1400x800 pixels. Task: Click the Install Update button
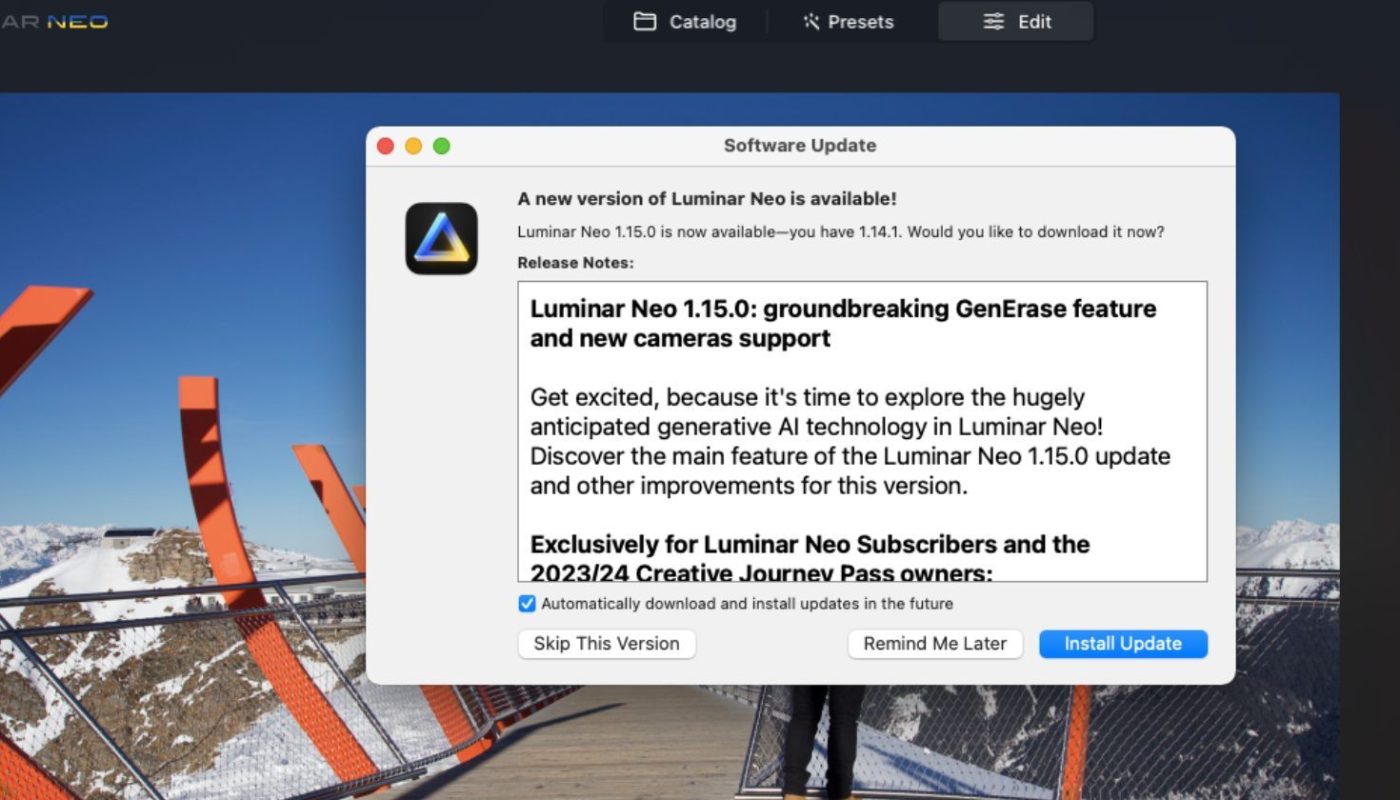[1123, 643]
